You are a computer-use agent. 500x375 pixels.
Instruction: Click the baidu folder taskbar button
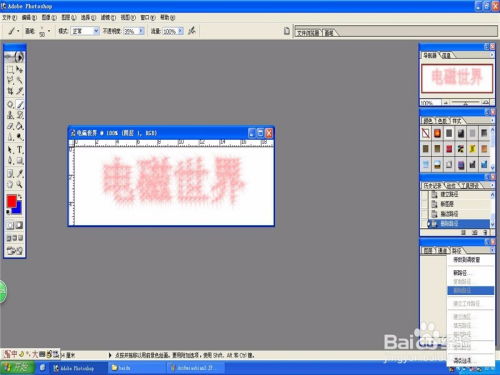(137, 368)
